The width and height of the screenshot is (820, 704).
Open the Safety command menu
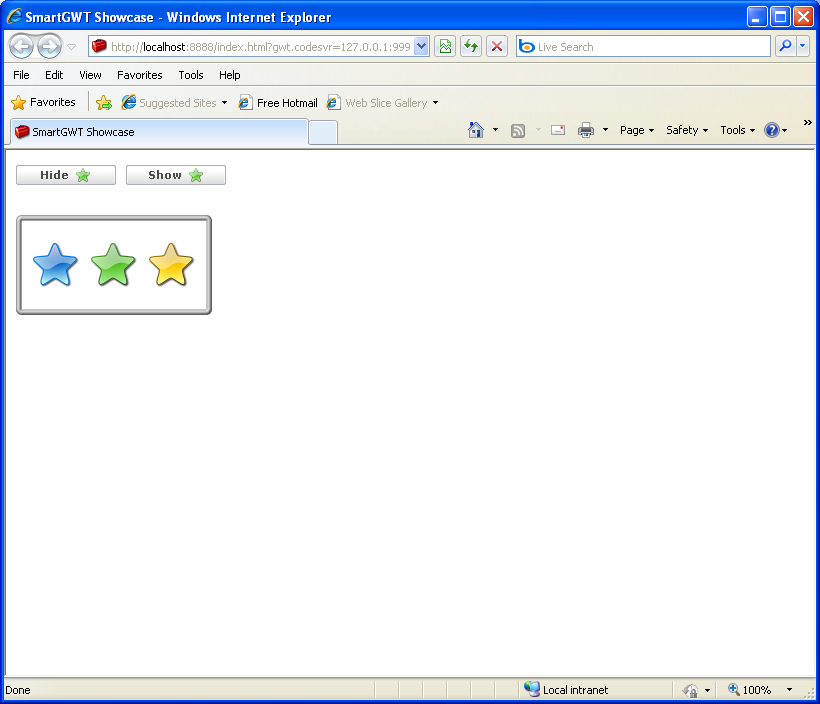tap(687, 130)
